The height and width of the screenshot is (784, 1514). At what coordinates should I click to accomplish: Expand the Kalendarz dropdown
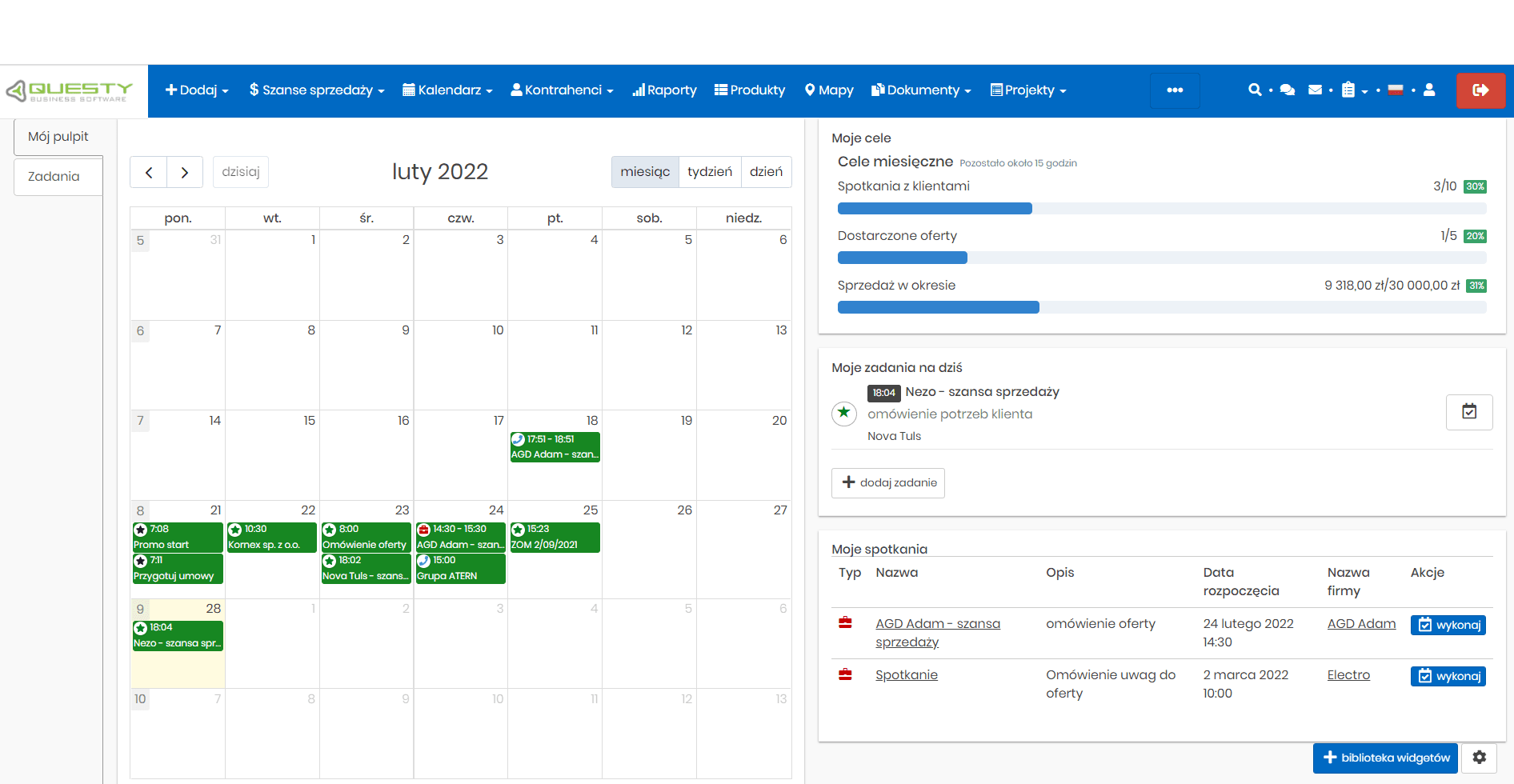pyautogui.click(x=447, y=90)
